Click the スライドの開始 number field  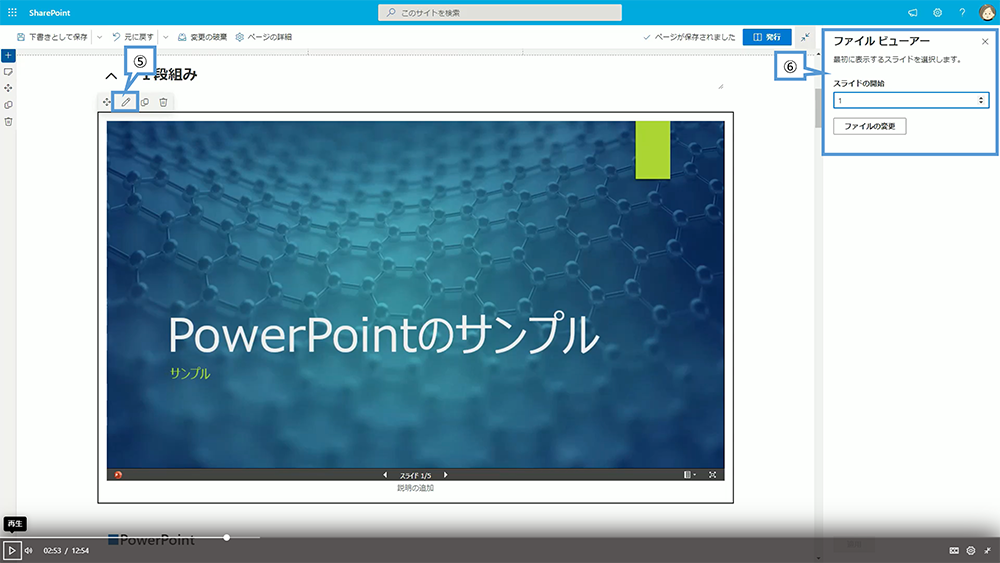click(911, 100)
